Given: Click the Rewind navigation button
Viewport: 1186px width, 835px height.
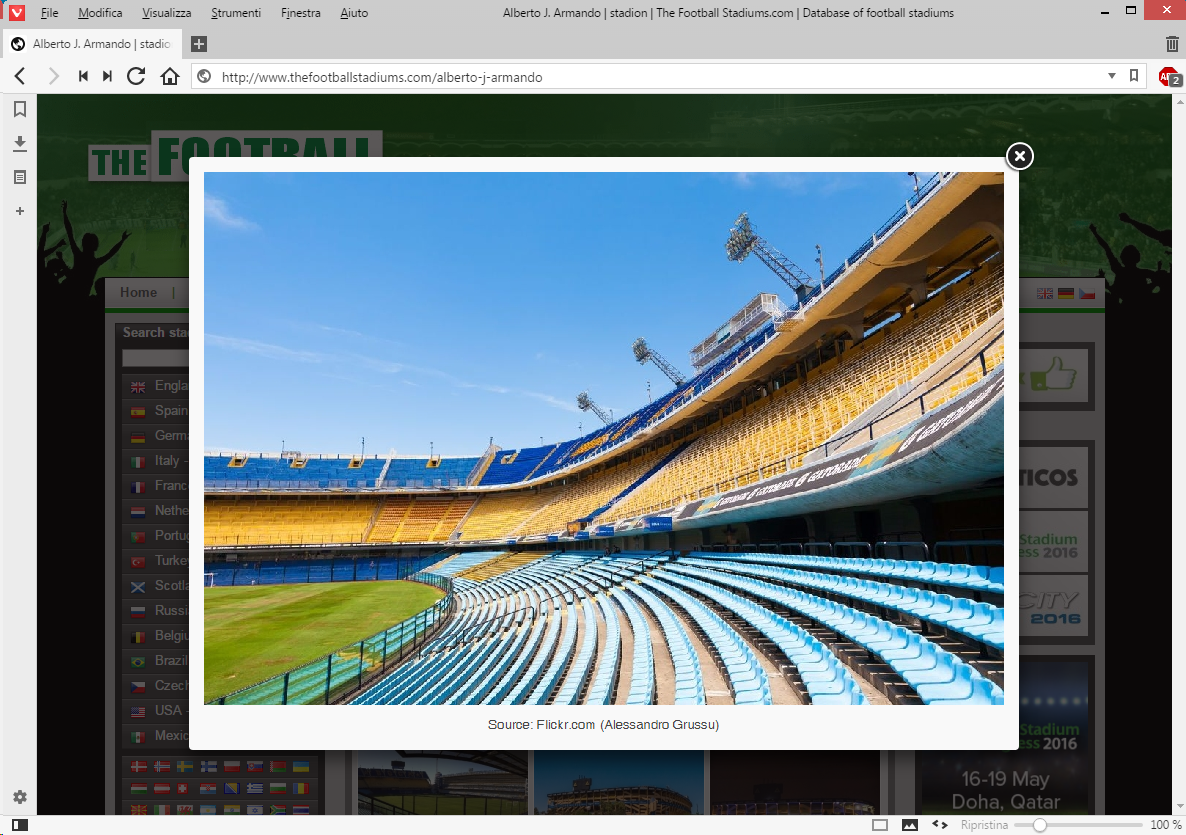Looking at the screenshot, I should pos(83,76).
